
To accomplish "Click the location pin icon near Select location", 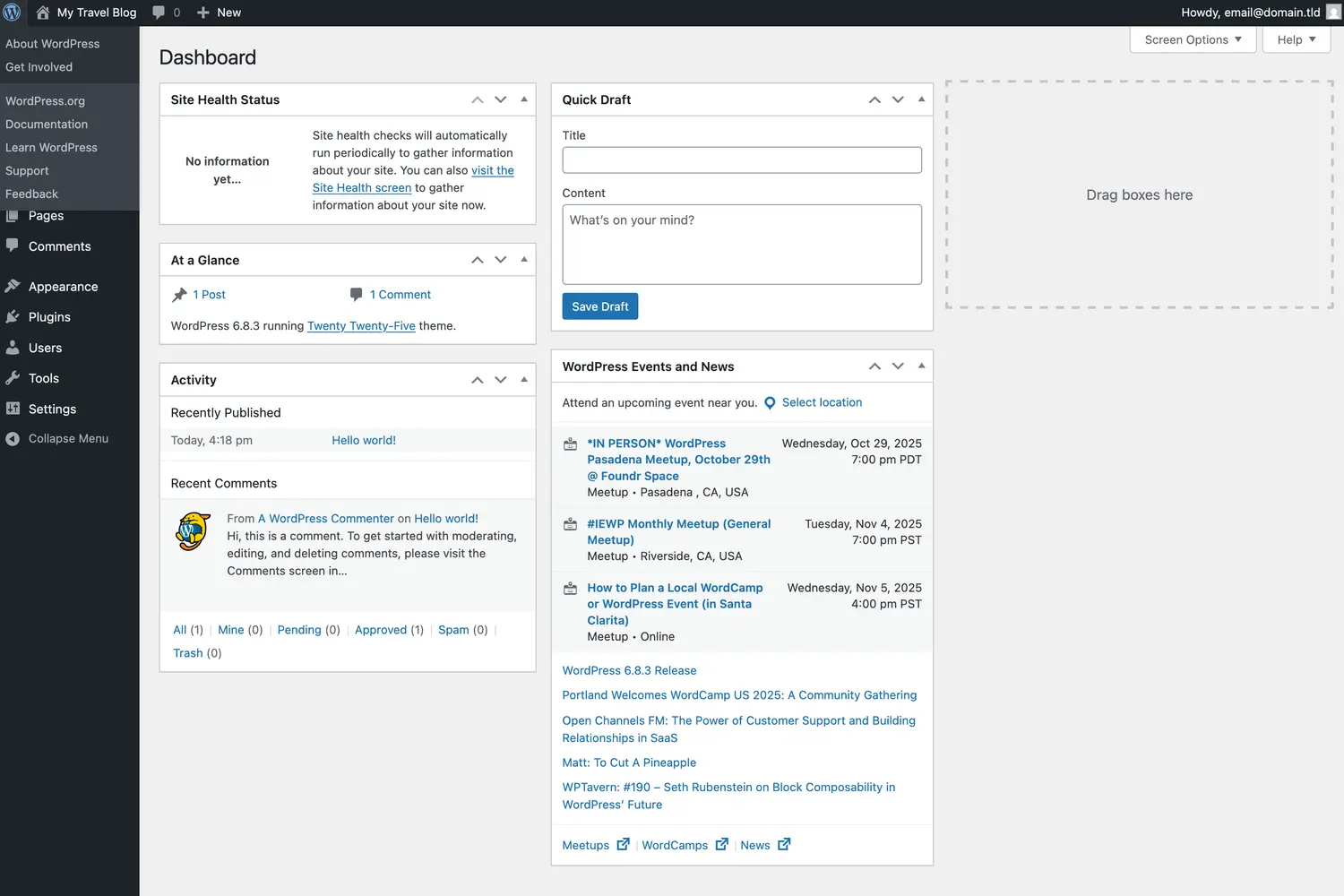I will pos(770,403).
